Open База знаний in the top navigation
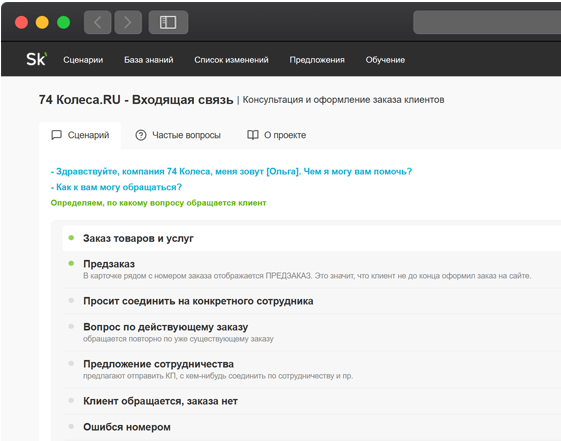The image size is (561, 441). [148, 60]
